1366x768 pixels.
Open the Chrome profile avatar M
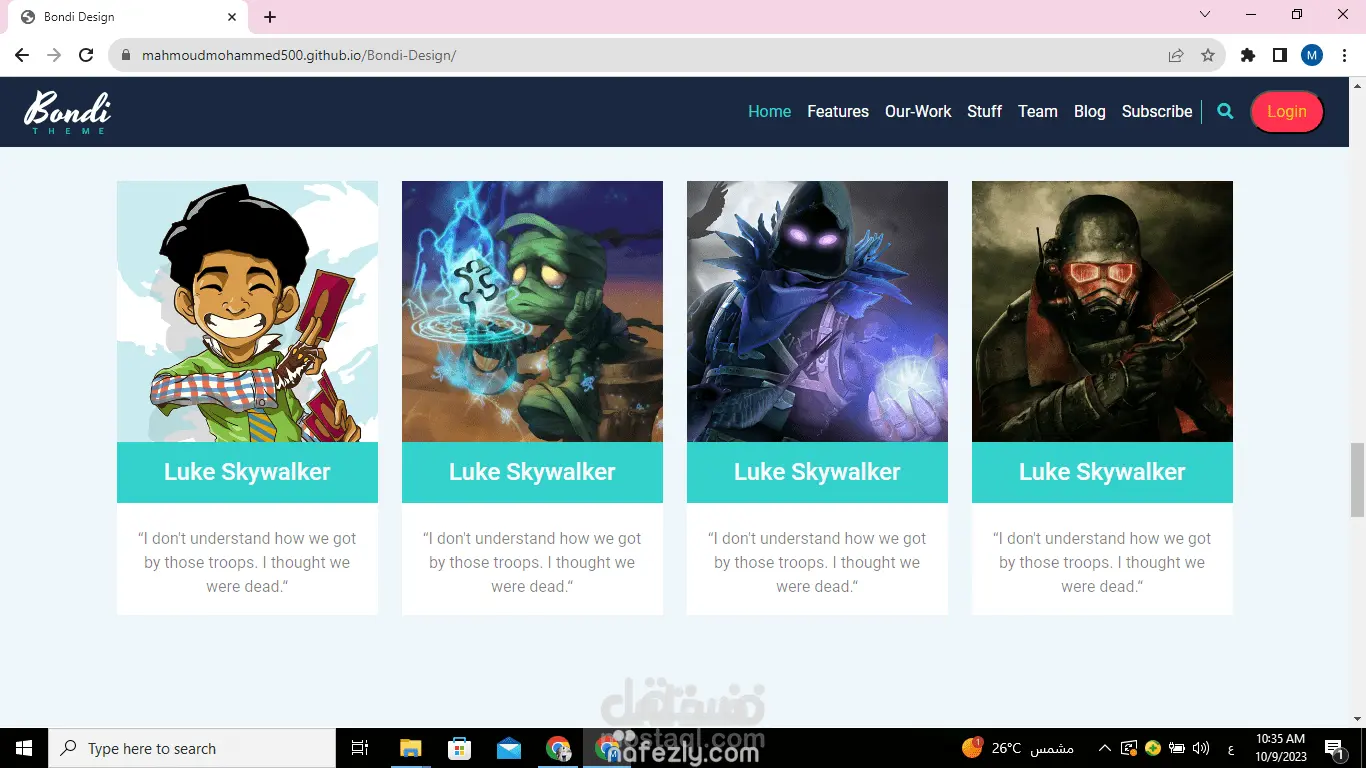click(x=1312, y=55)
